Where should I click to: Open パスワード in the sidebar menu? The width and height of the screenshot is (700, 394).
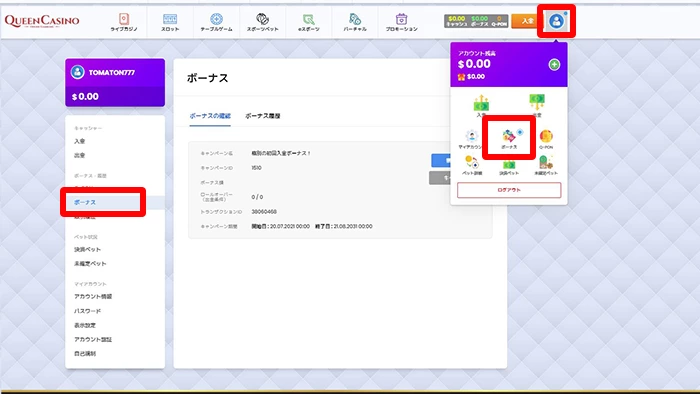coord(88,311)
